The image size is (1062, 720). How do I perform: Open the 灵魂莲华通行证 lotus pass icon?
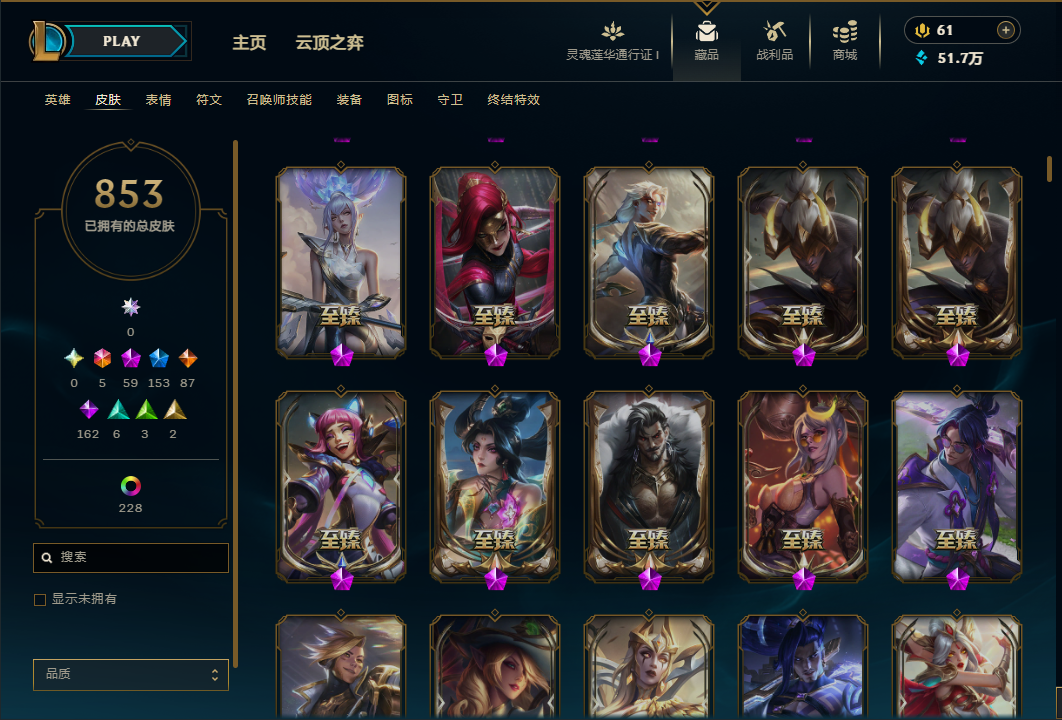pos(612,31)
